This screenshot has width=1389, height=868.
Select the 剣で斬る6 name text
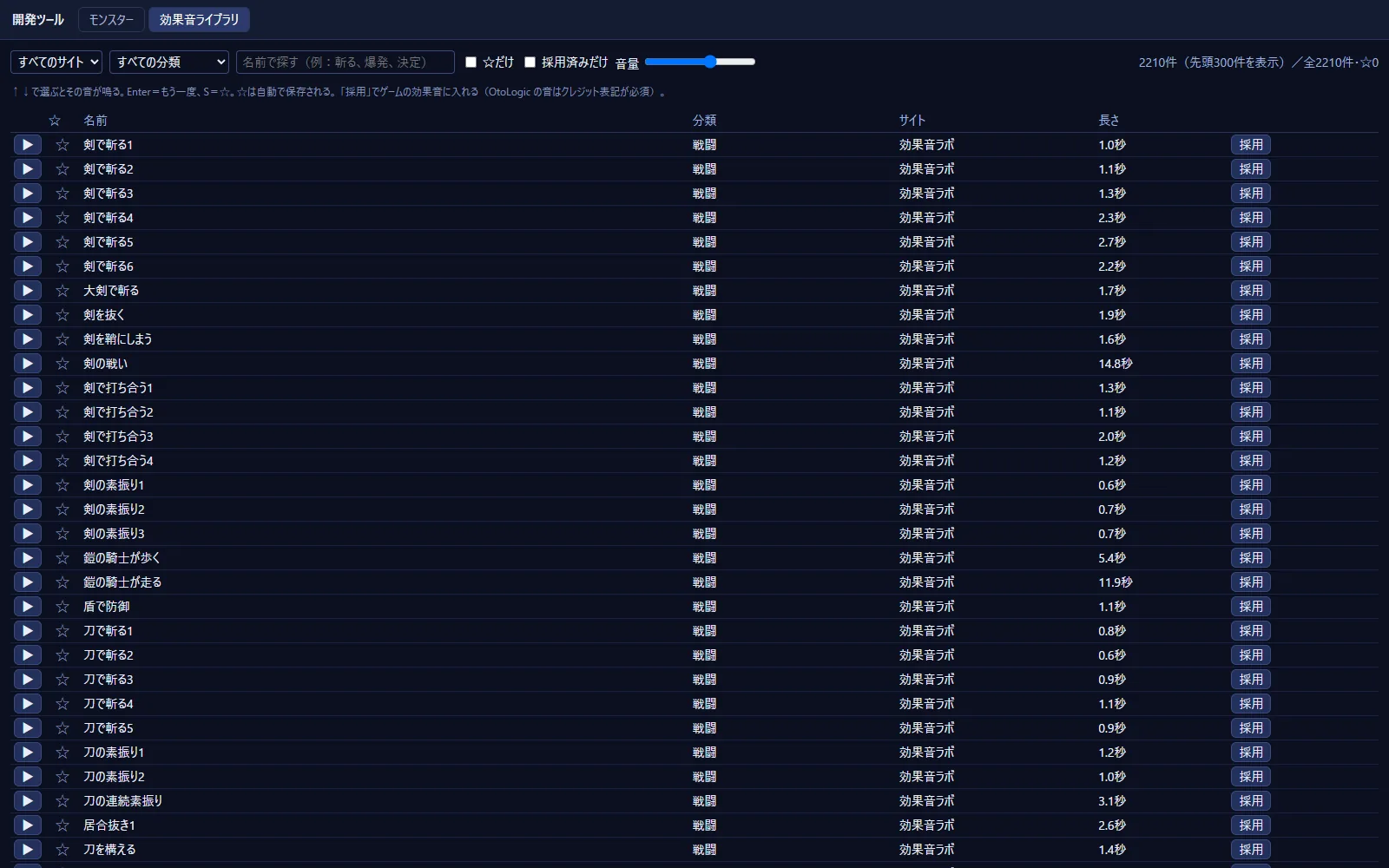pos(109,266)
